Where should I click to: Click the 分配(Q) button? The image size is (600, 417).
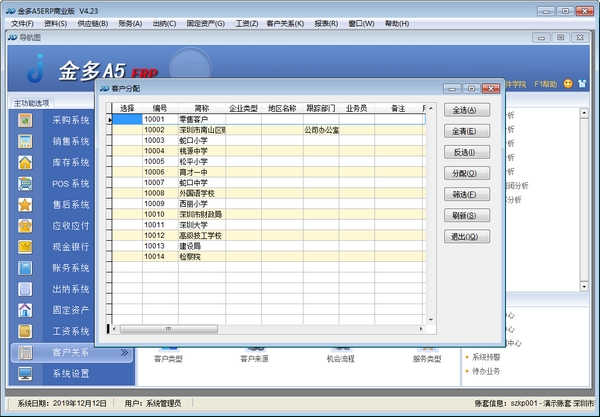tap(467, 173)
